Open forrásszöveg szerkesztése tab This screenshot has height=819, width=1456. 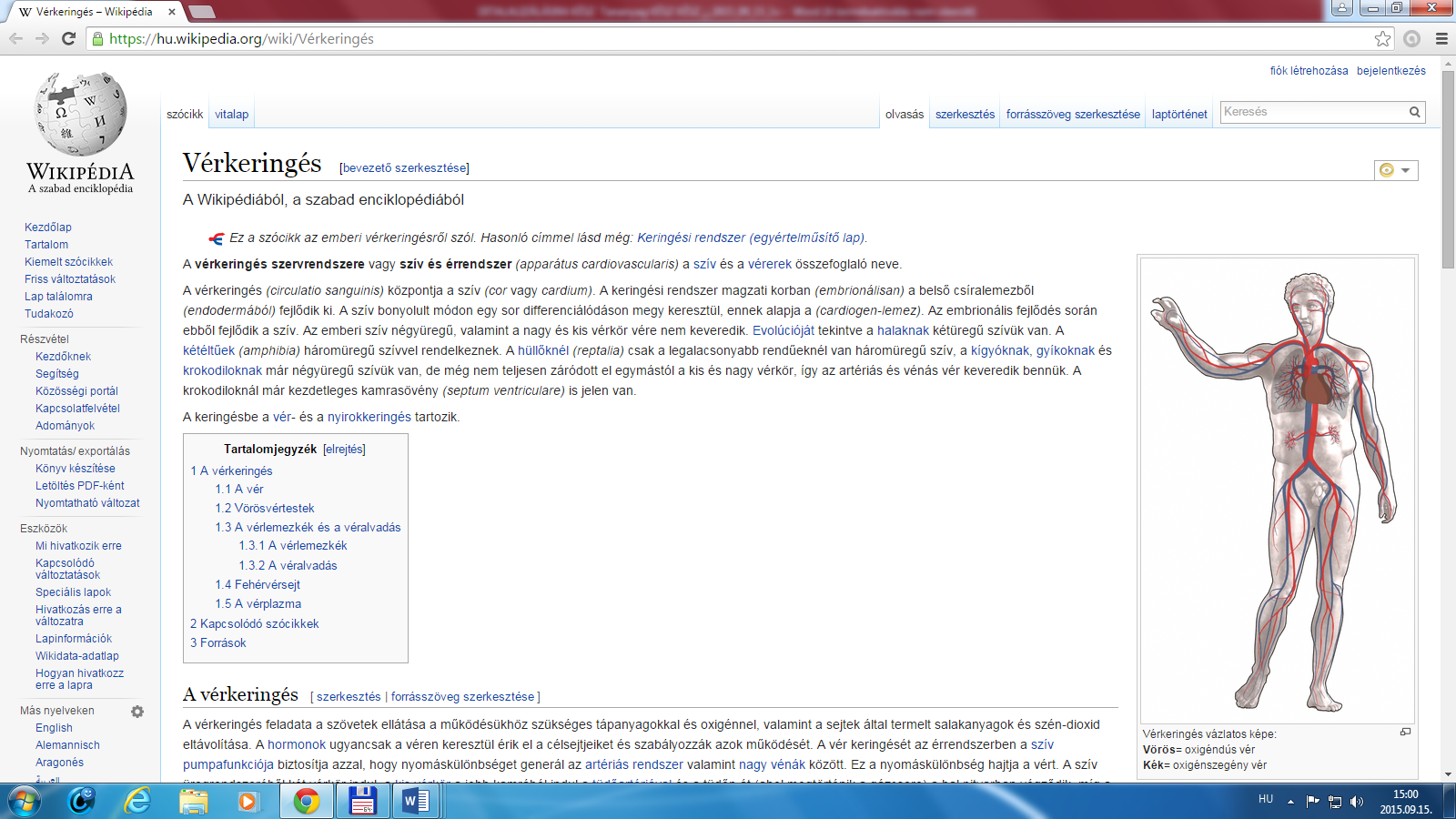pos(1073,115)
